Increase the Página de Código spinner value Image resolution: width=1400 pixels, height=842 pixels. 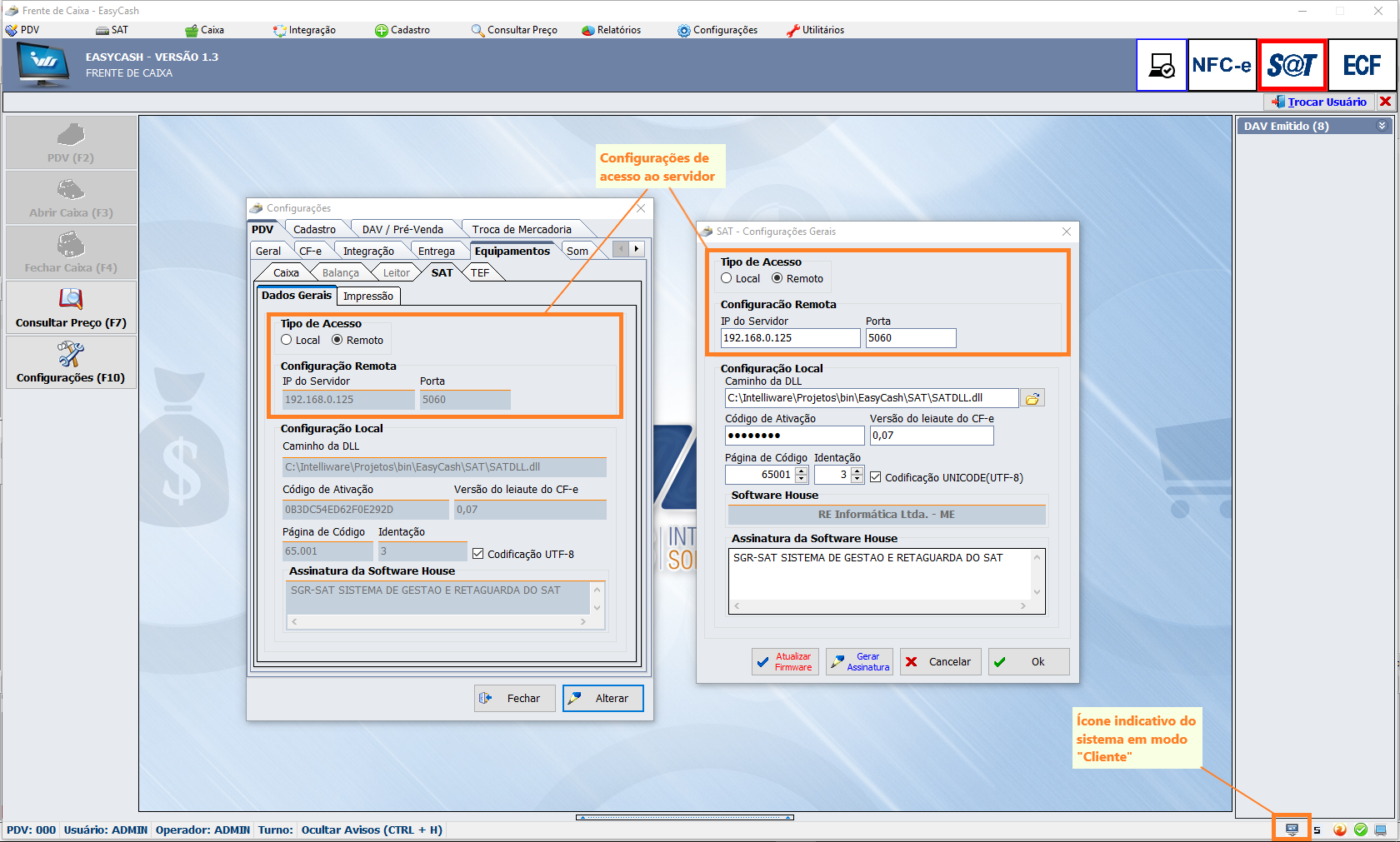pos(802,471)
